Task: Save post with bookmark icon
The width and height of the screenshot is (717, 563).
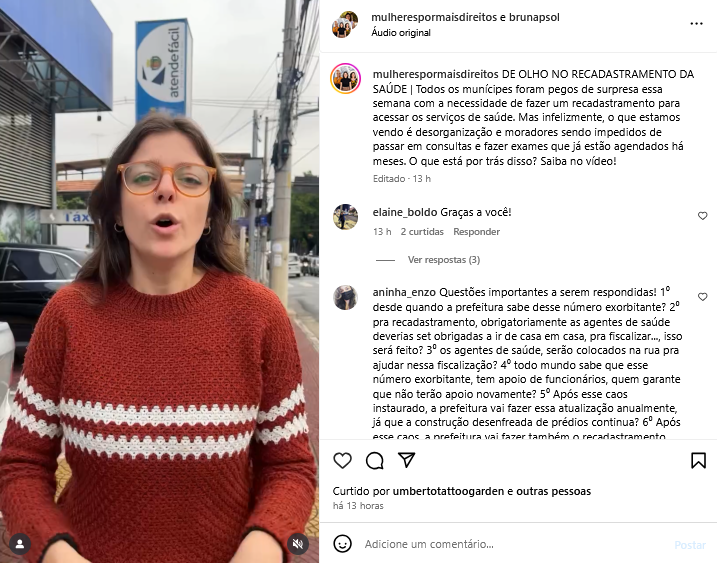Action: (698, 460)
